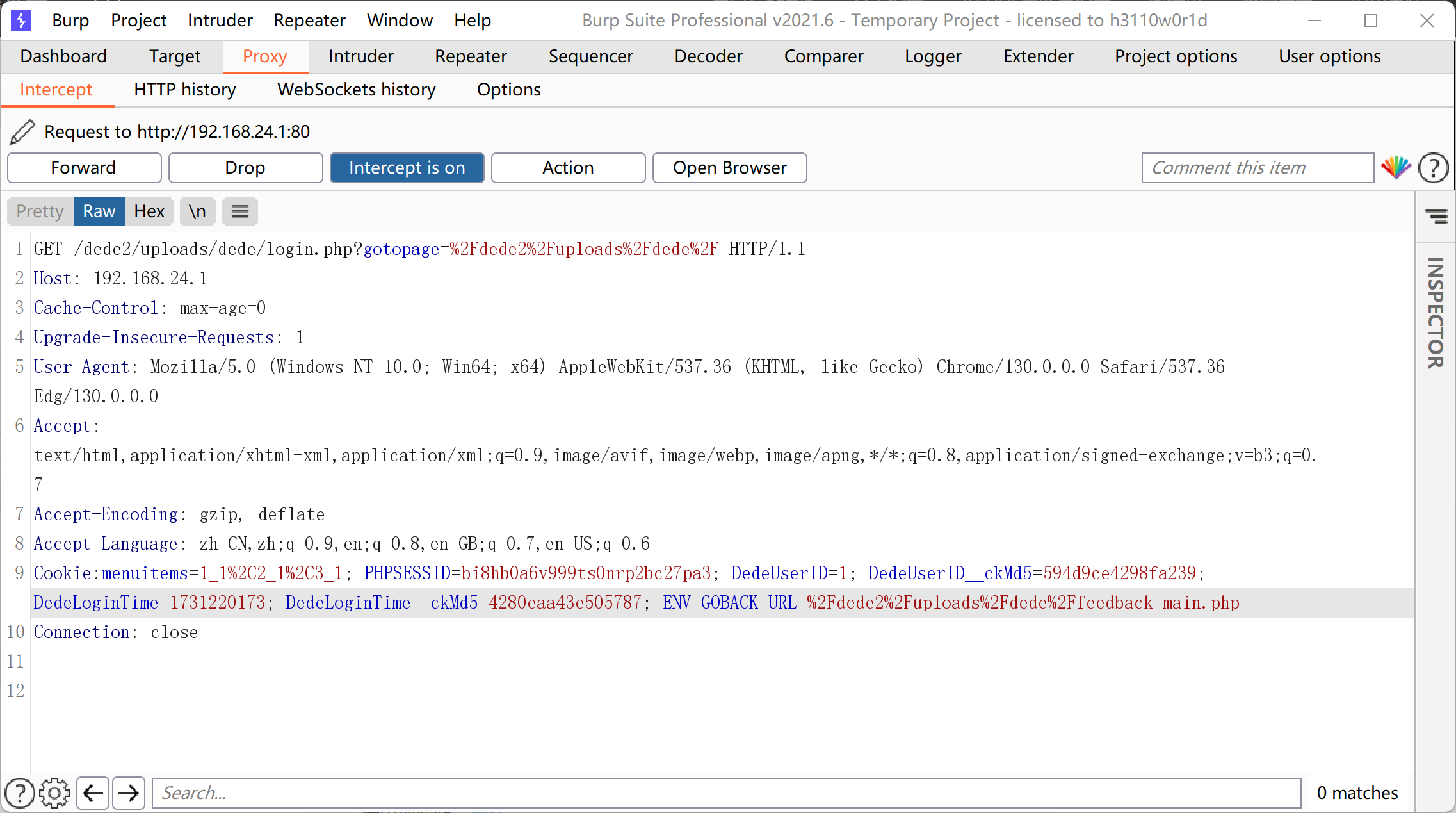Minimize the Burp Suite window

1314,21
